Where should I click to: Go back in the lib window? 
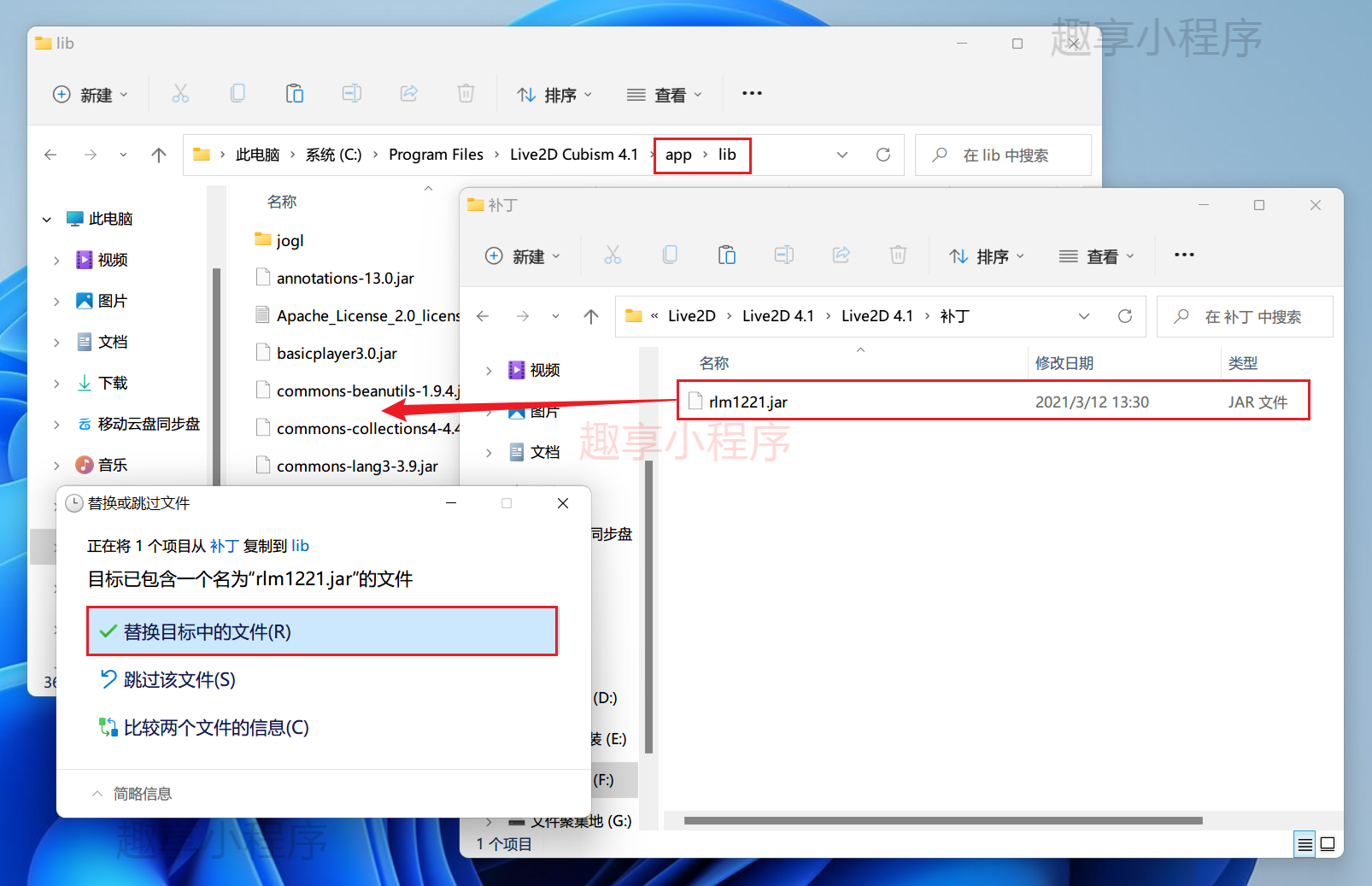[50, 155]
